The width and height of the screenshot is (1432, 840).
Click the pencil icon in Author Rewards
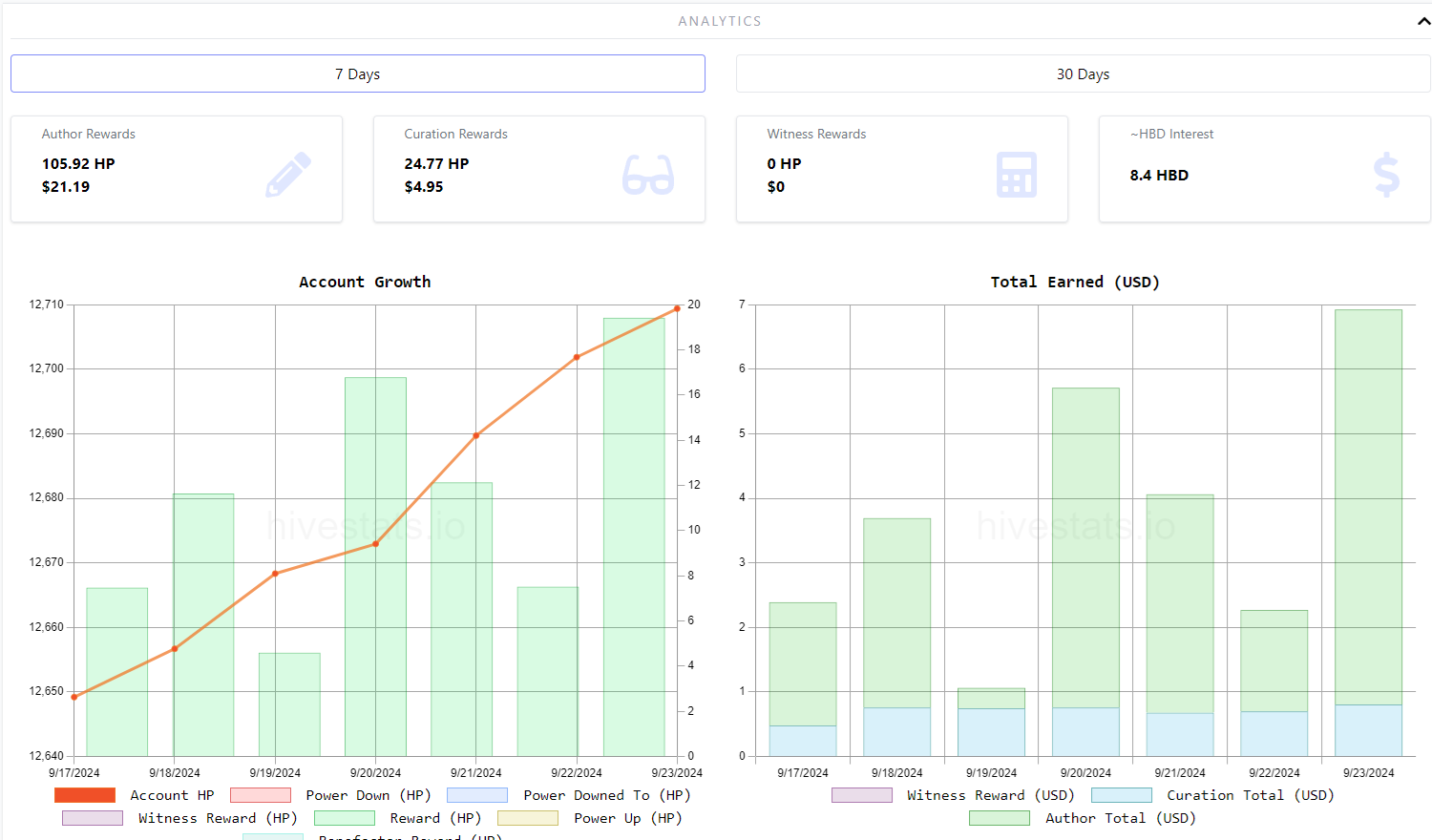[288, 175]
